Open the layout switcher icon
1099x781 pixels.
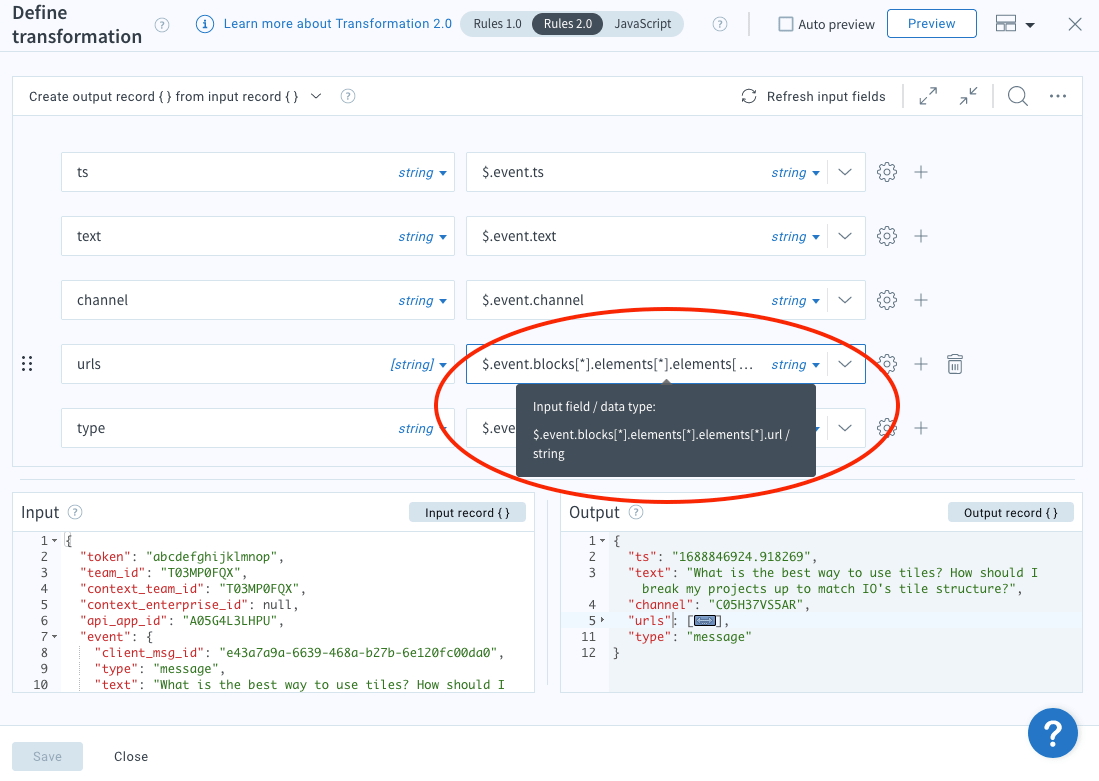(x=1006, y=24)
